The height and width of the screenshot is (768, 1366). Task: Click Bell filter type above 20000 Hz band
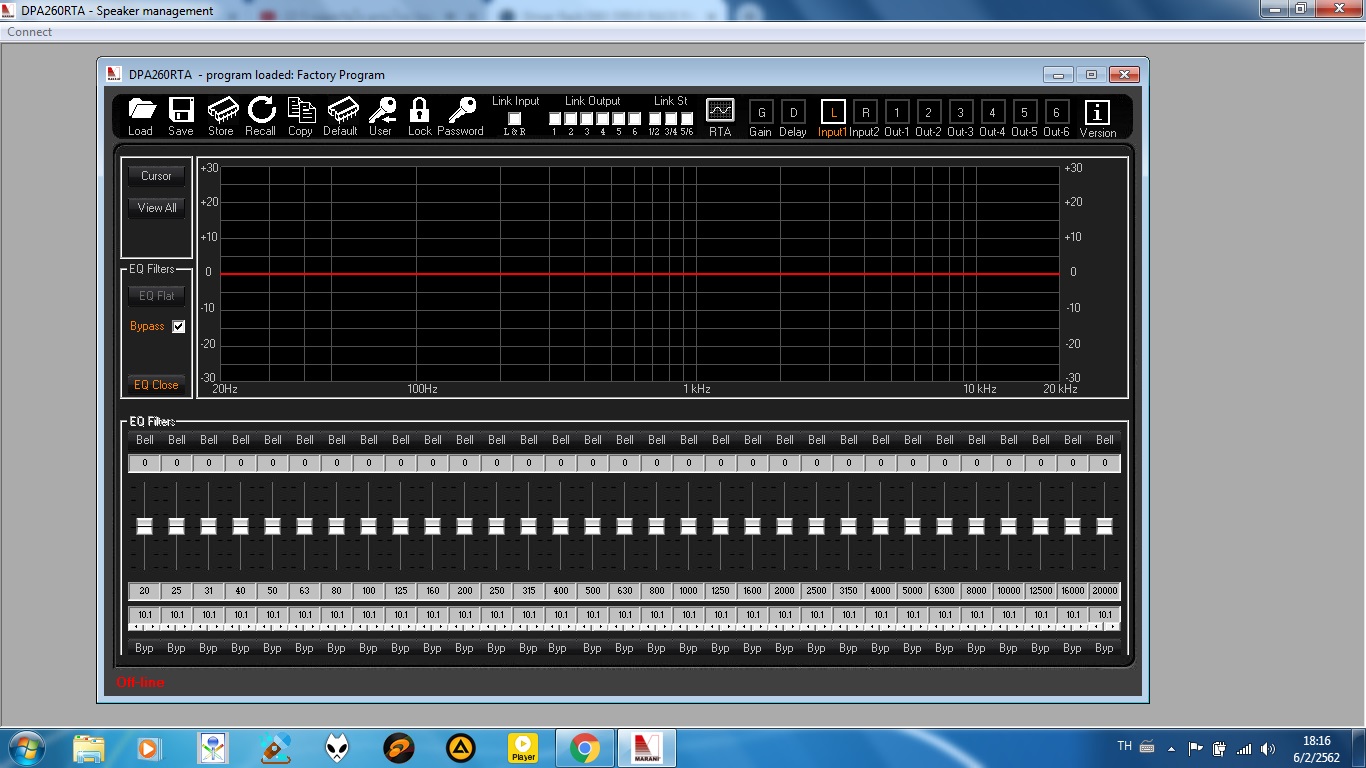tap(1105, 440)
